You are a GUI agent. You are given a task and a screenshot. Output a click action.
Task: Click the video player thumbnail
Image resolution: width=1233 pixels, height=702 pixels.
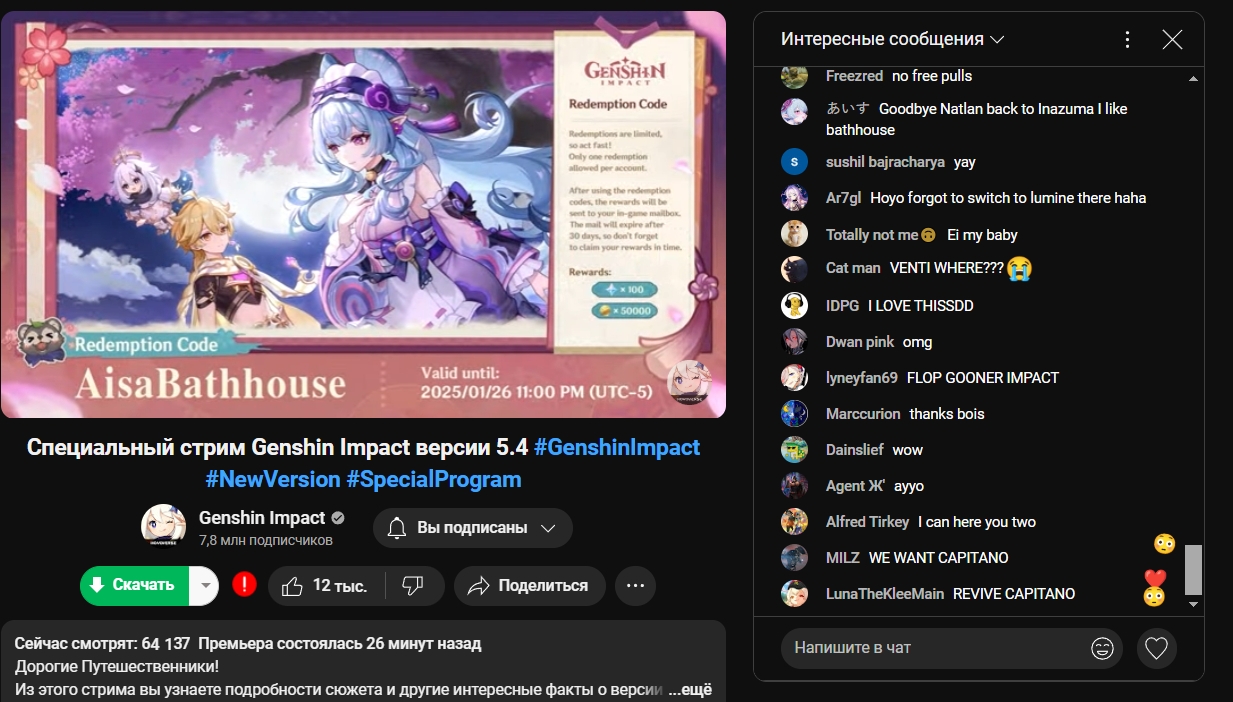click(363, 214)
